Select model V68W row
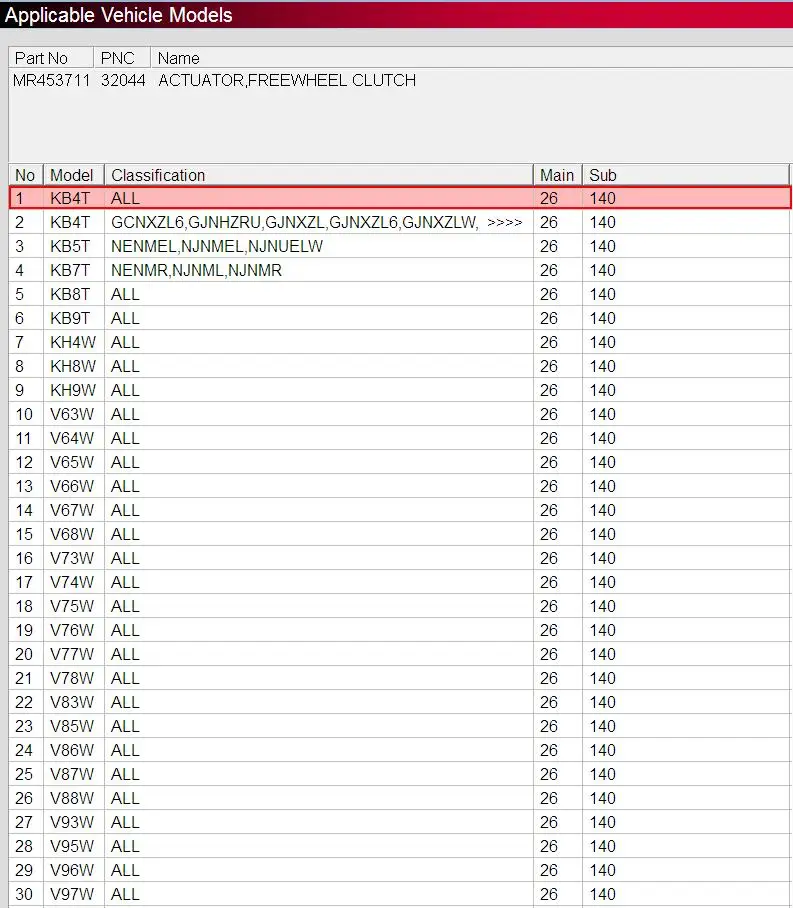The height and width of the screenshot is (908, 793). (x=400, y=534)
